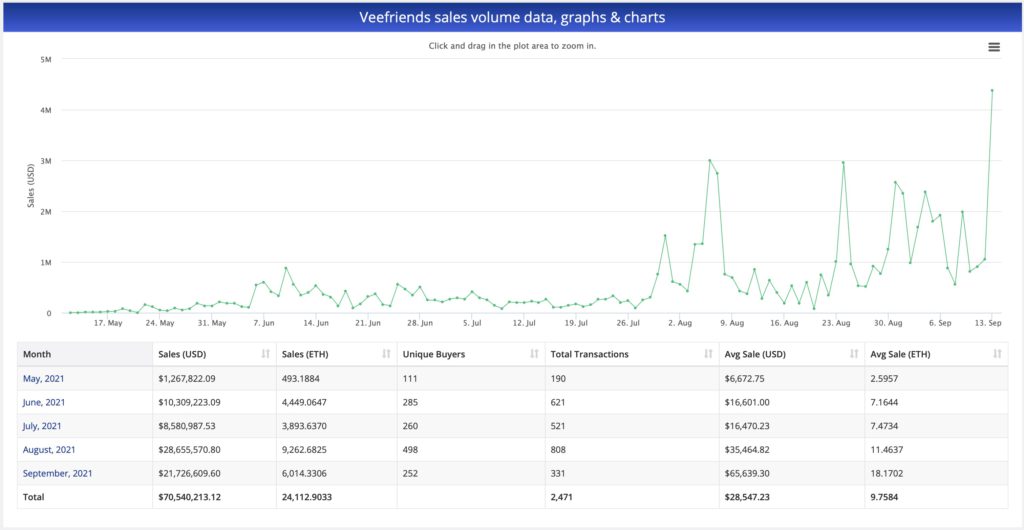
Task: Click the peak data point above 4M
Action: pyautogui.click(x=992, y=90)
